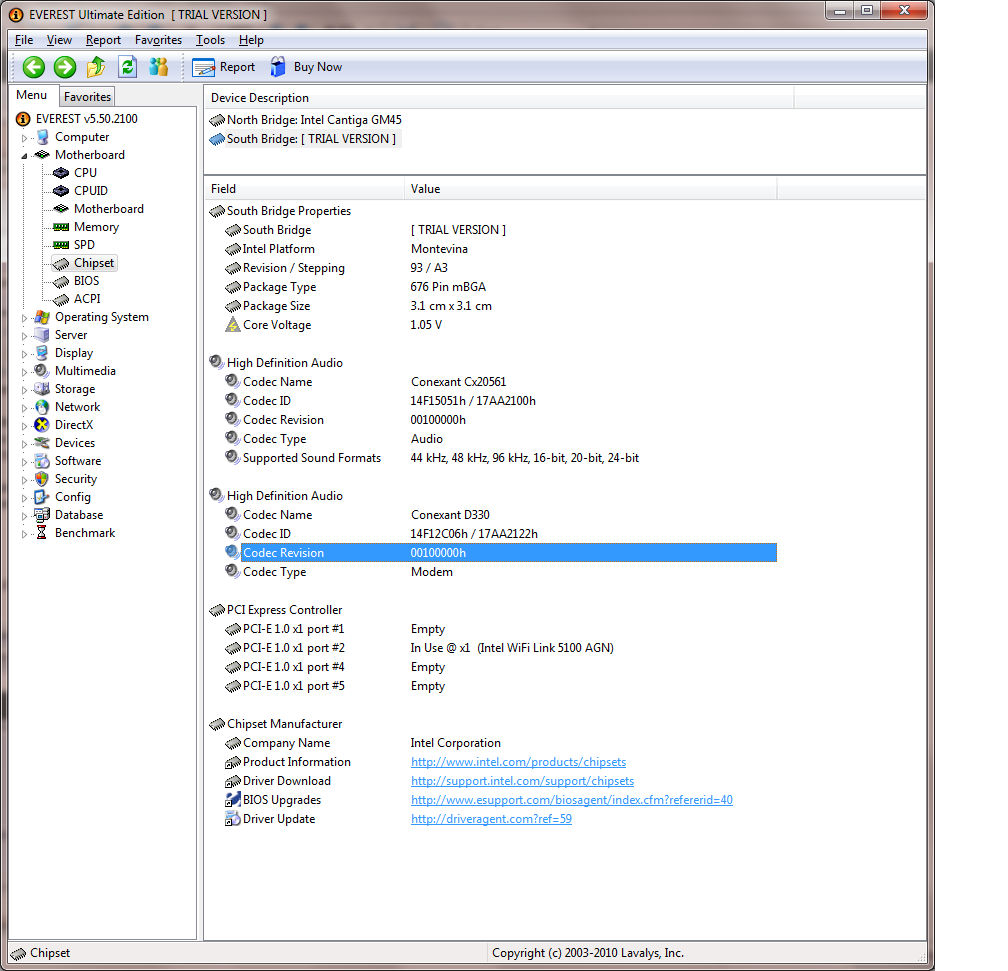Expand the DirectX tree node
The image size is (1008, 971).
pyautogui.click(x=24, y=426)
